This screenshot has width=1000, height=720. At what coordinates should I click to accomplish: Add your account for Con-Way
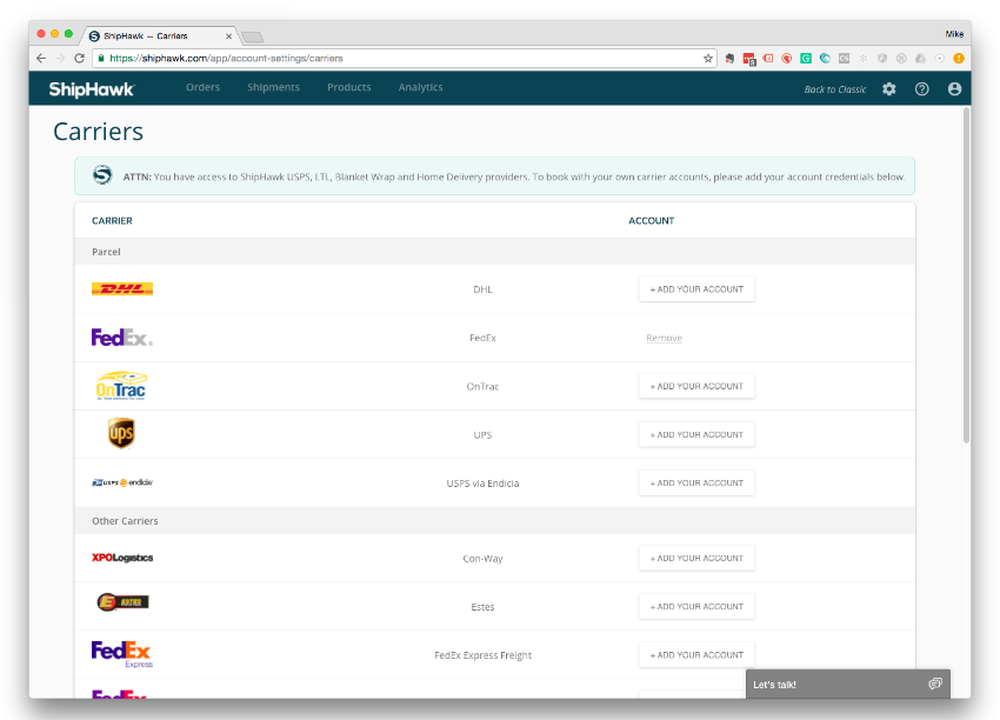696,558
